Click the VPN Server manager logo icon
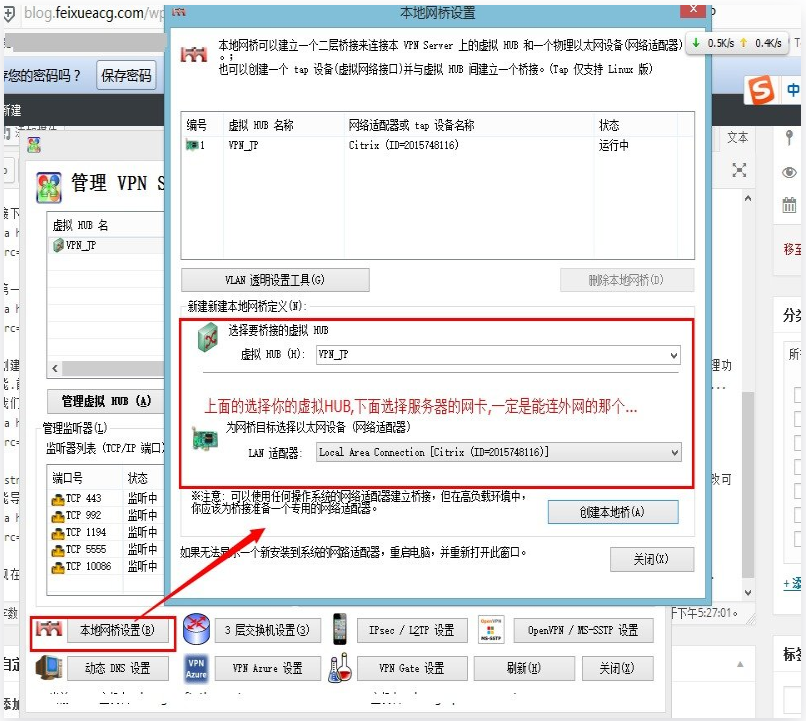Screen dimensions: 806x721 click(x=49, y=187)
